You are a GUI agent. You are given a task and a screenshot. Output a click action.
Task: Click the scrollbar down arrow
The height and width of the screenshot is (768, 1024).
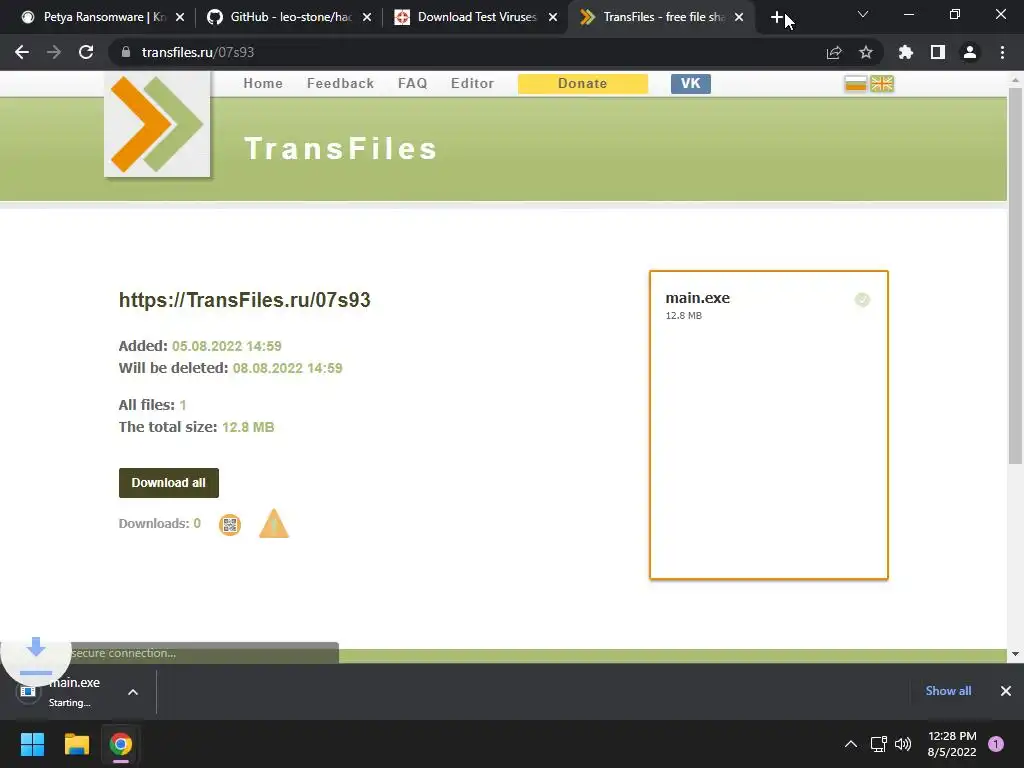[1015, 654]
